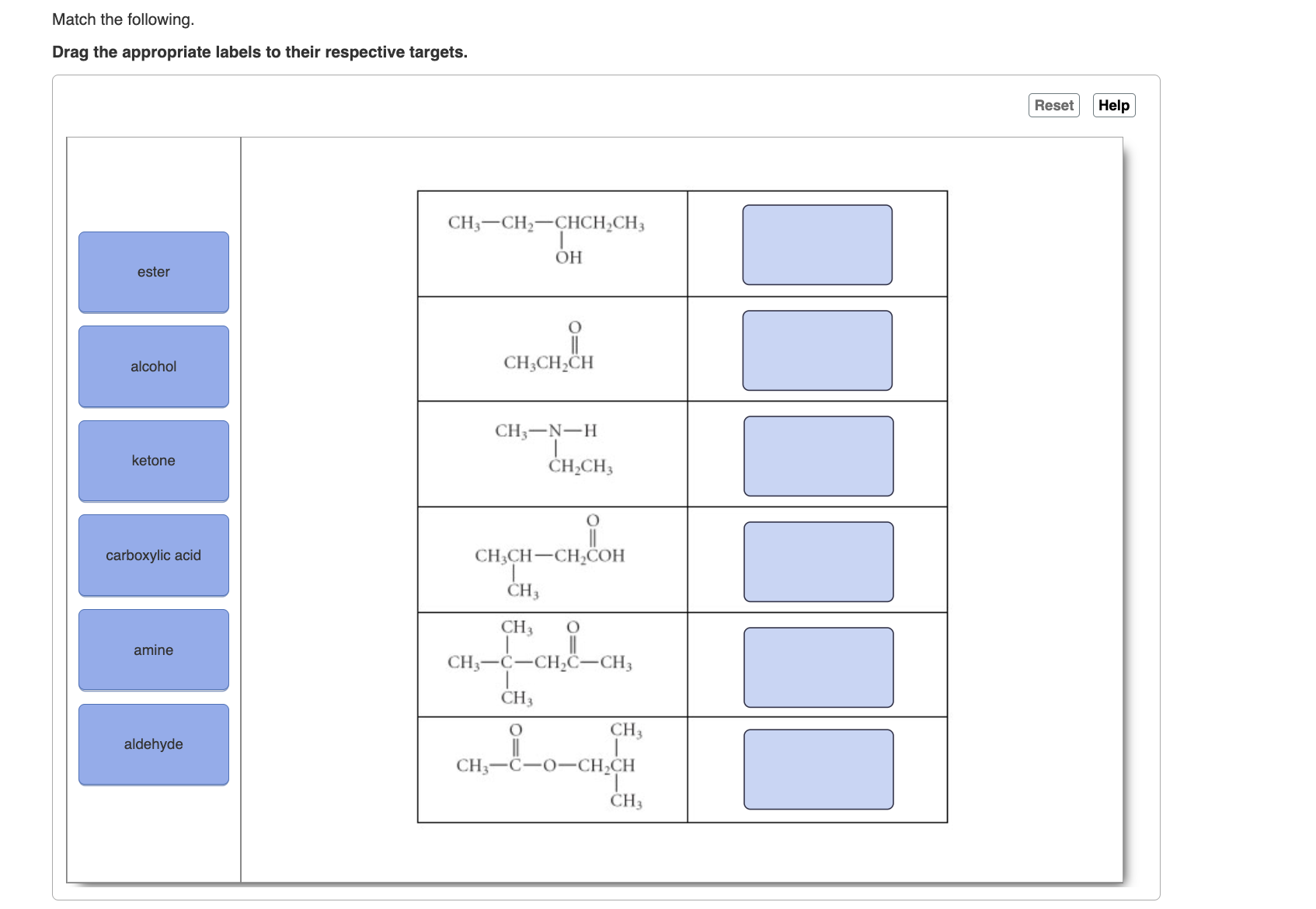This screenshot has height=909, width=1316.
Task: Select the aldehyde label
Action: point(153,744)
